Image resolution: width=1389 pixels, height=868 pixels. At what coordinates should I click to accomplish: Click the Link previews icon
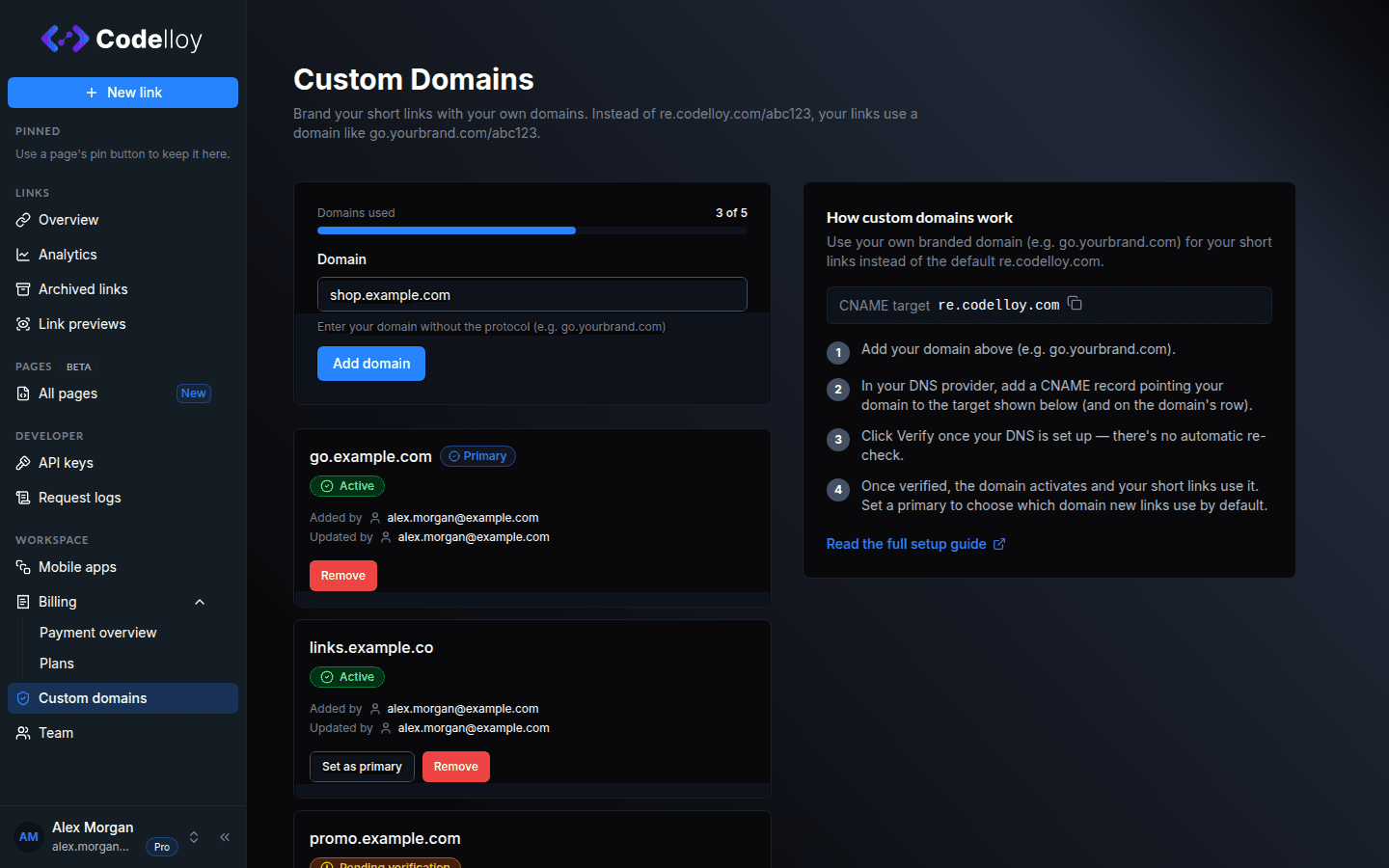point(23,324)
